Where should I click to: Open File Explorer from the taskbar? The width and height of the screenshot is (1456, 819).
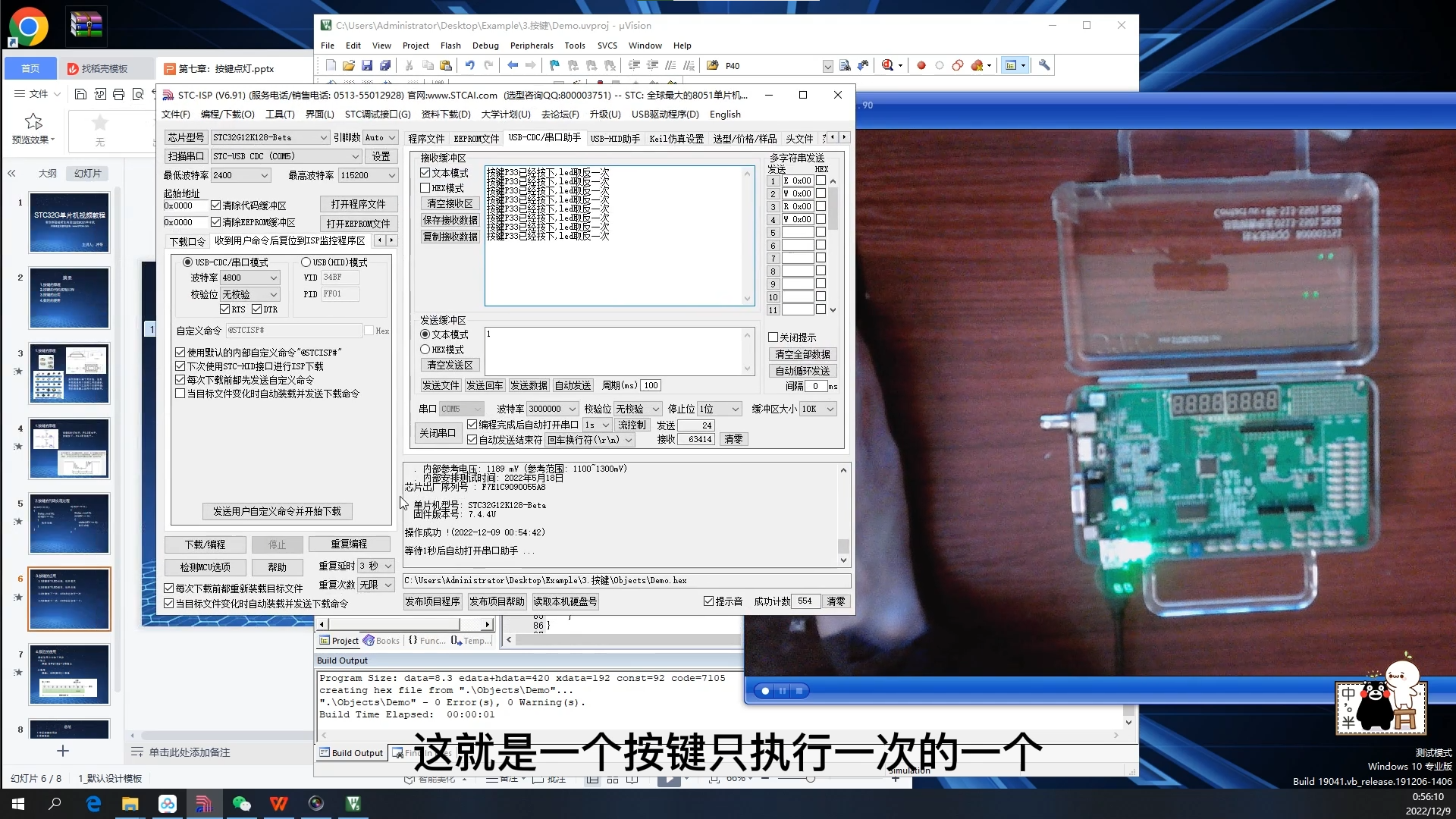click(x=130, y=804)
